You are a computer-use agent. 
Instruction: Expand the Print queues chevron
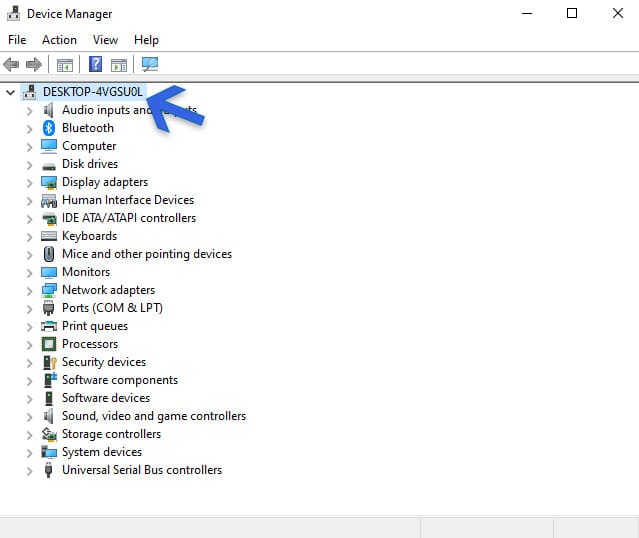pos(29,327)
